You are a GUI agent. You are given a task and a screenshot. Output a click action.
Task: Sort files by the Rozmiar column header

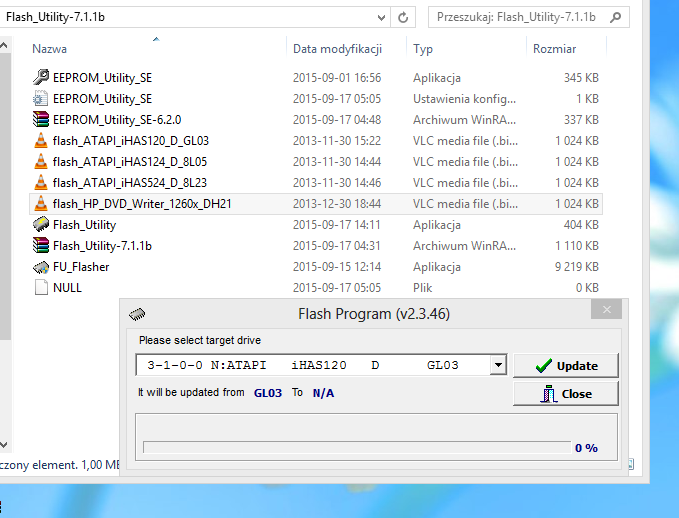554,49
